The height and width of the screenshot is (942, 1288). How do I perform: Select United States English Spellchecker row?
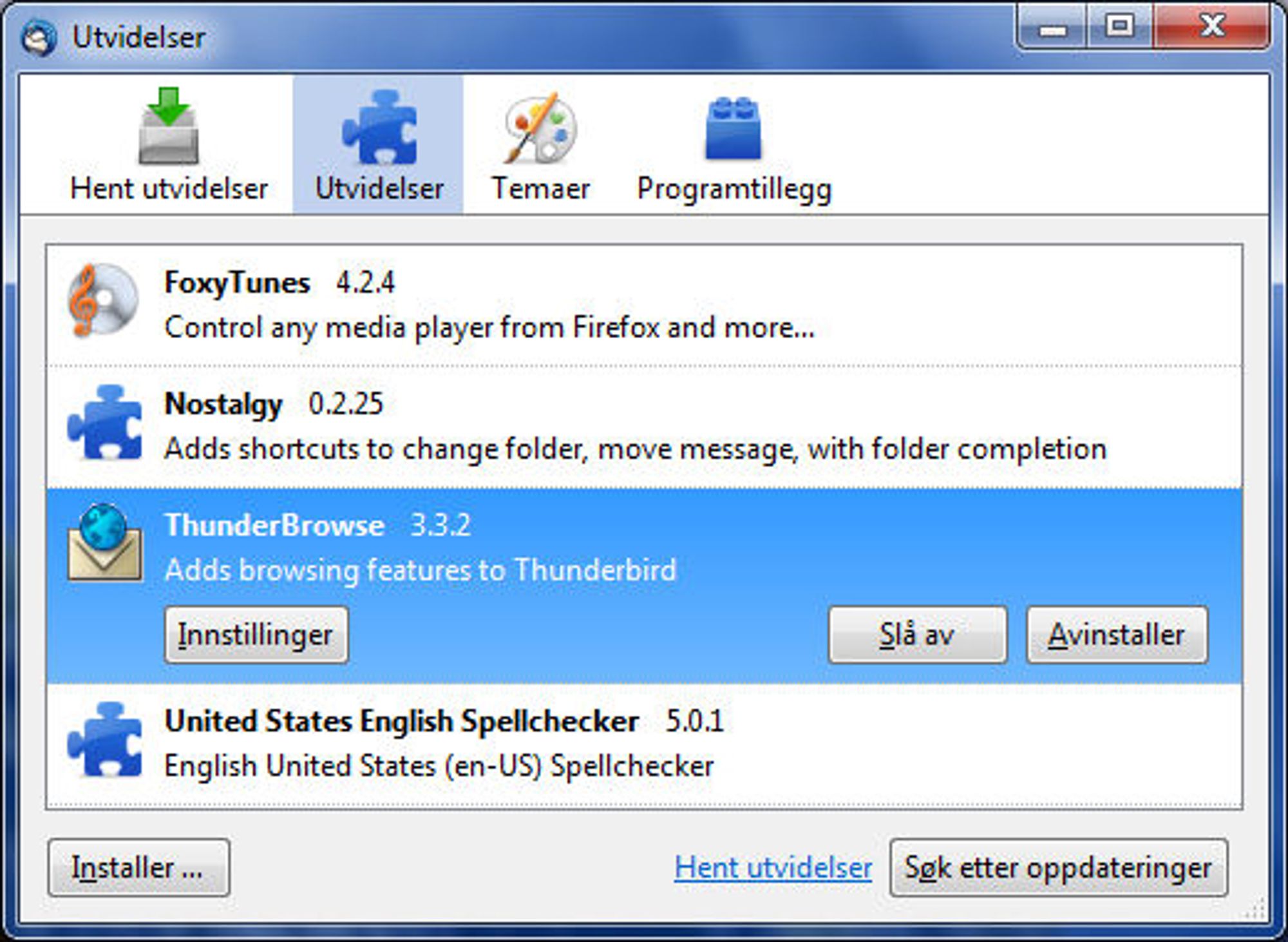[644, 745]
